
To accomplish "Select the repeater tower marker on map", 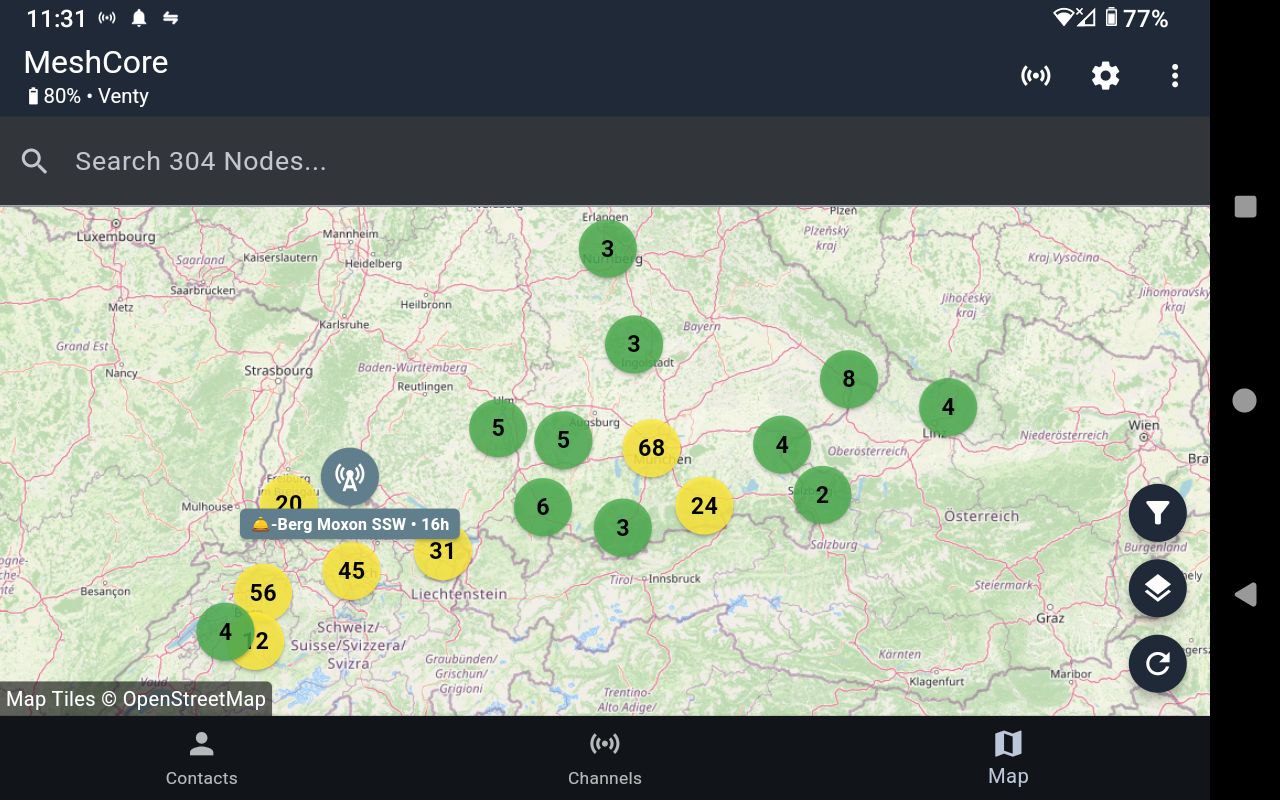I will [350, 477].
